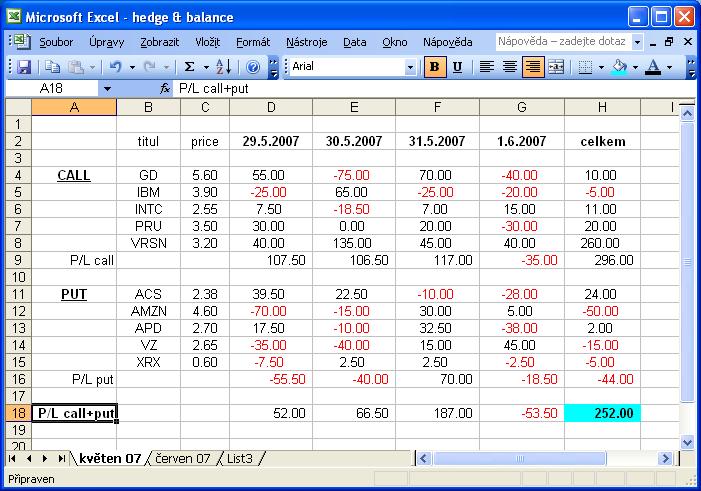This screenshot has width=701, height=491.
Task: Click the Excel application icon in title bar
Action: (13, 17)
